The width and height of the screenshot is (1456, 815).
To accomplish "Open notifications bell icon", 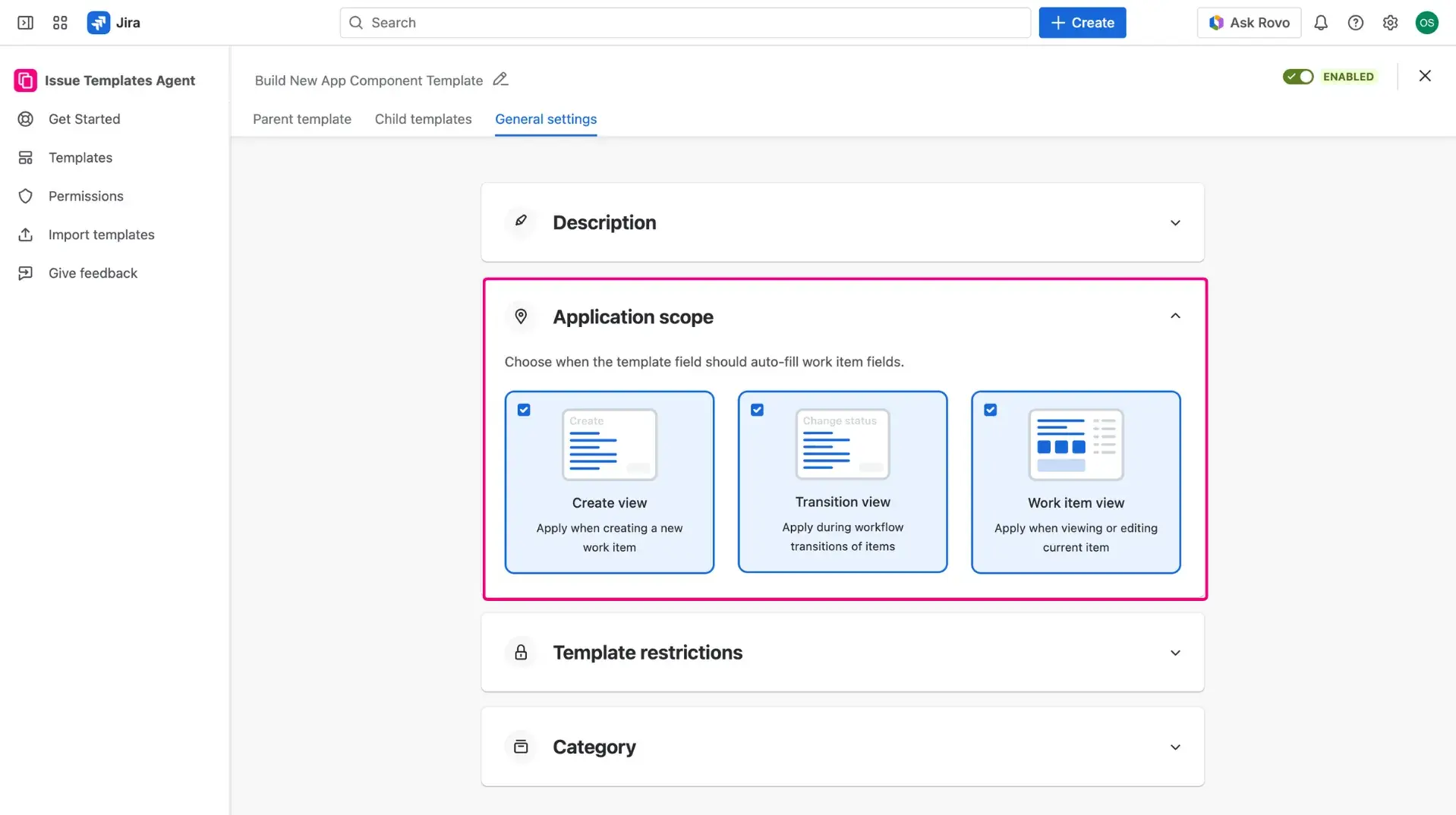I will tap(1320, 23).
